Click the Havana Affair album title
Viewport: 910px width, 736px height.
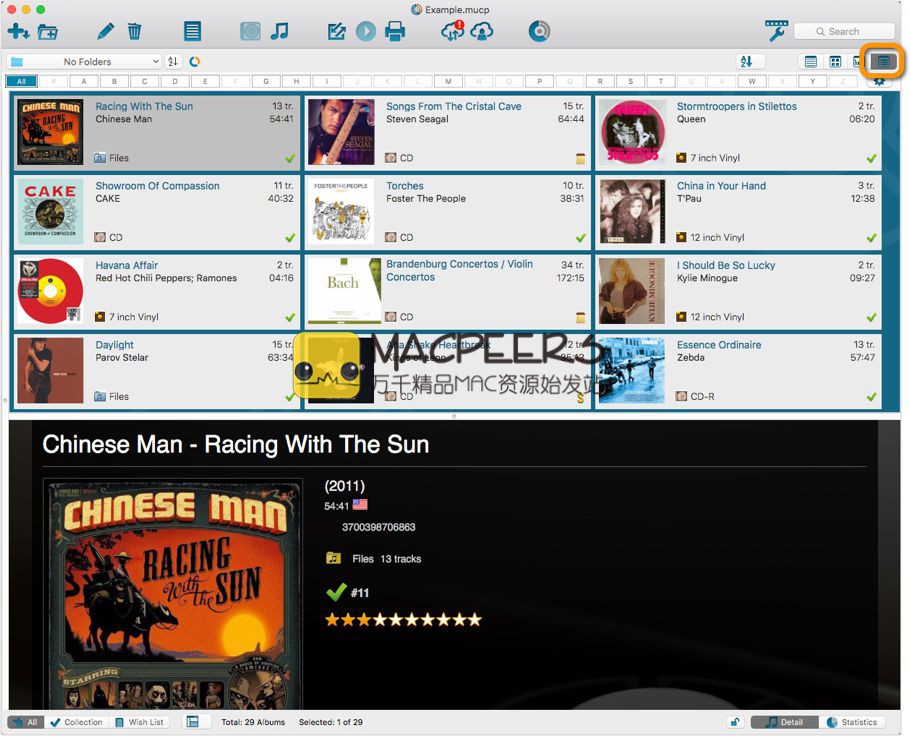click(127, 265)
